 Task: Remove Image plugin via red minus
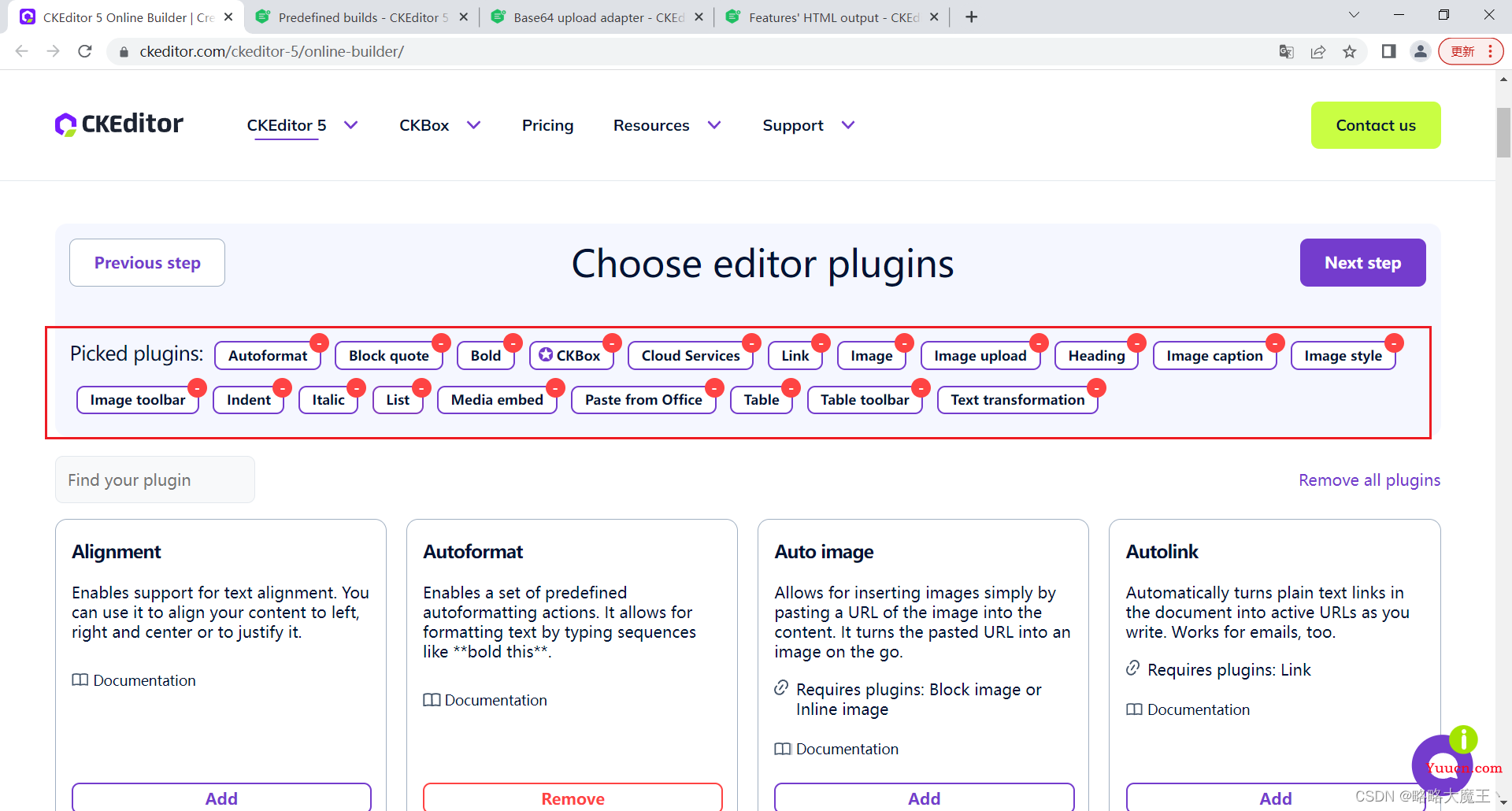tap(904, 343)
